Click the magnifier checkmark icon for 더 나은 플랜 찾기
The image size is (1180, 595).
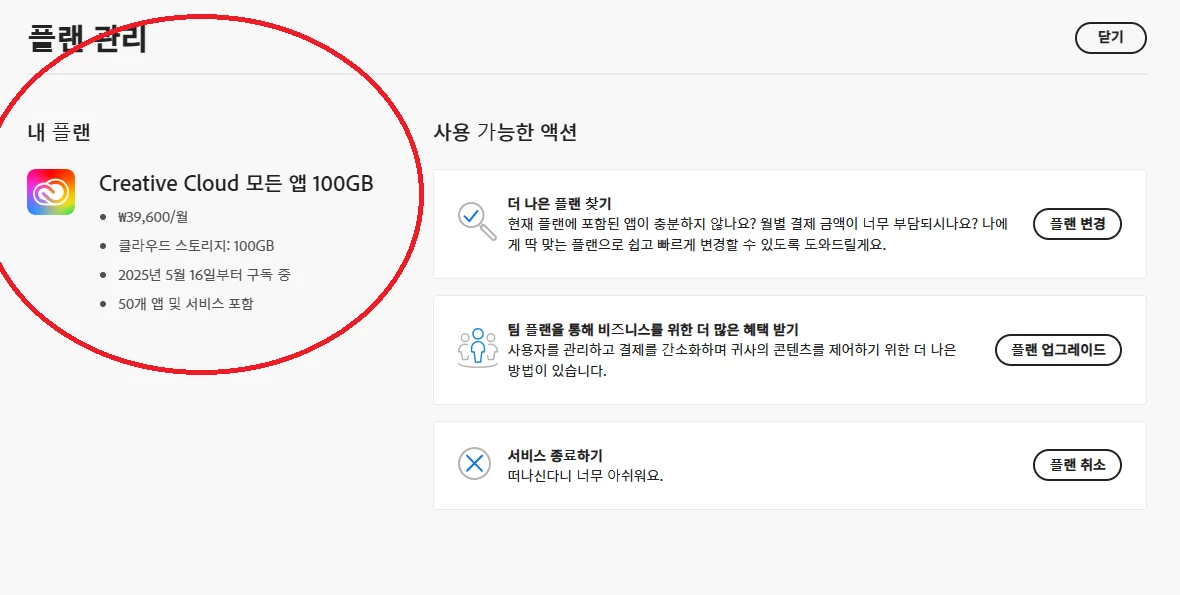click(477, 221)
